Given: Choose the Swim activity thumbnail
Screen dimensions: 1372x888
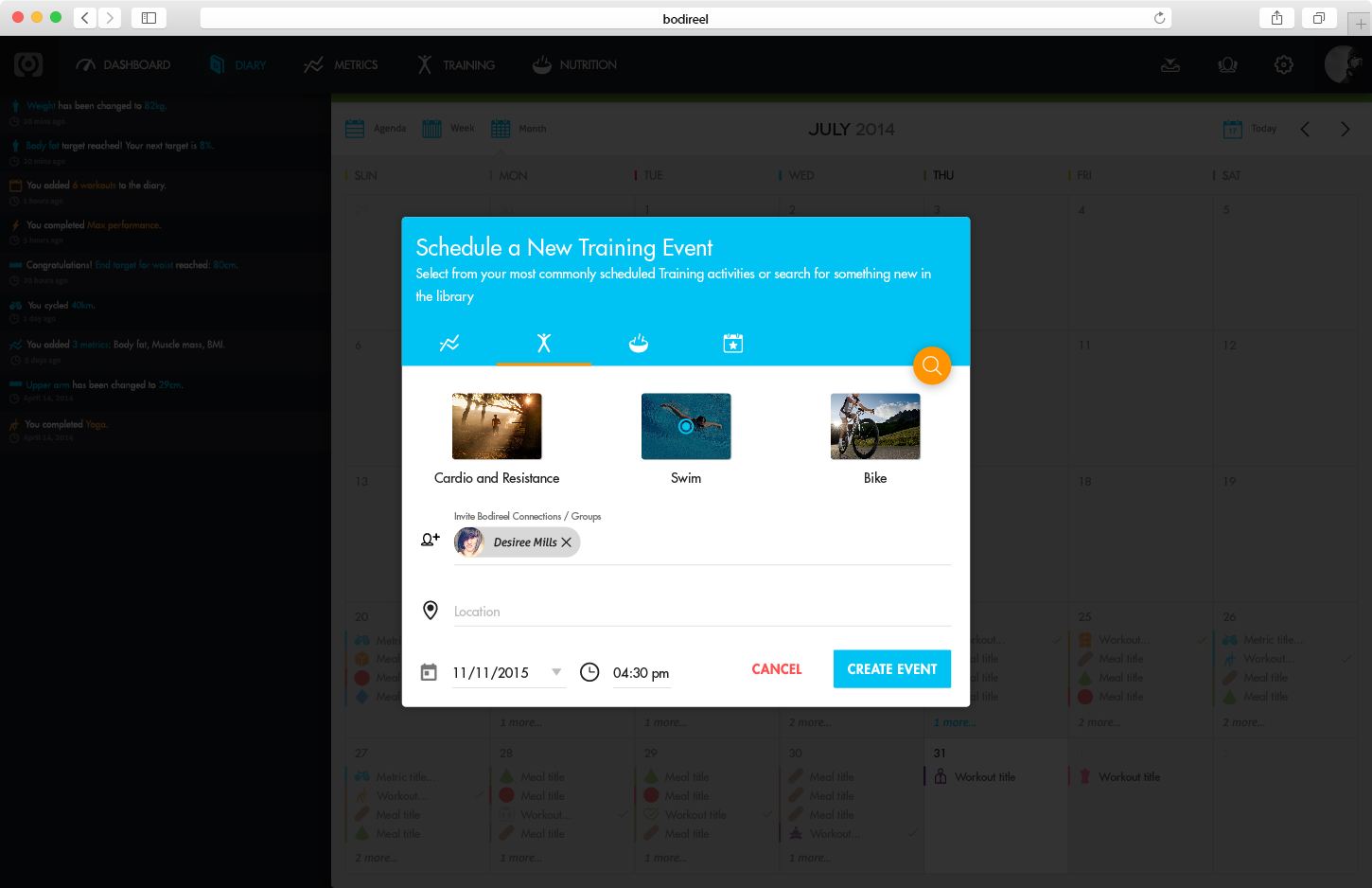Looking at the screenshot, I should click(686, 426).
